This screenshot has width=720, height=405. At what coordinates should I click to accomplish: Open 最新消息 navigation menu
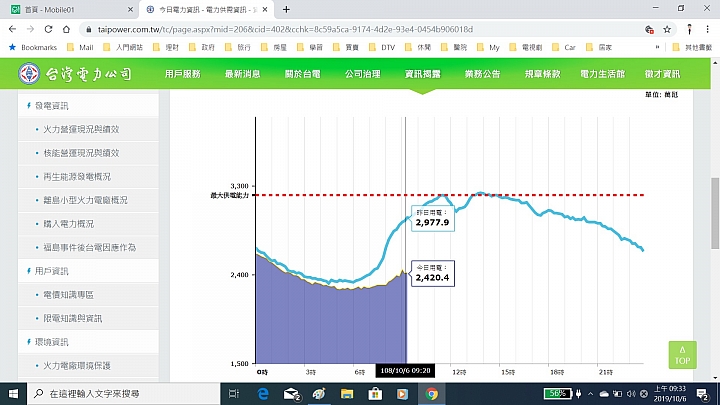pyautogui.click(x=242, y=74)
